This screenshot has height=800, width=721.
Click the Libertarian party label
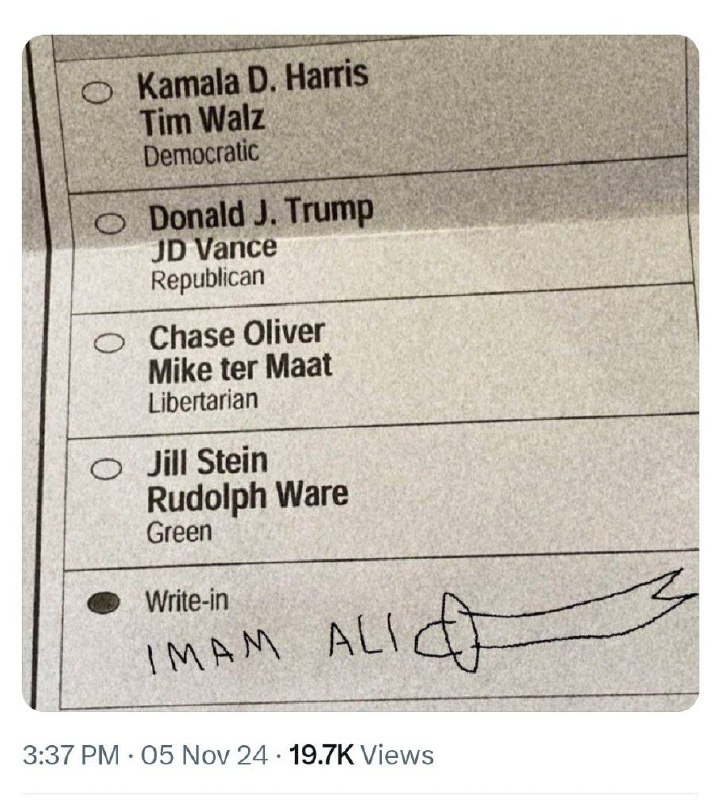[203, 401]
